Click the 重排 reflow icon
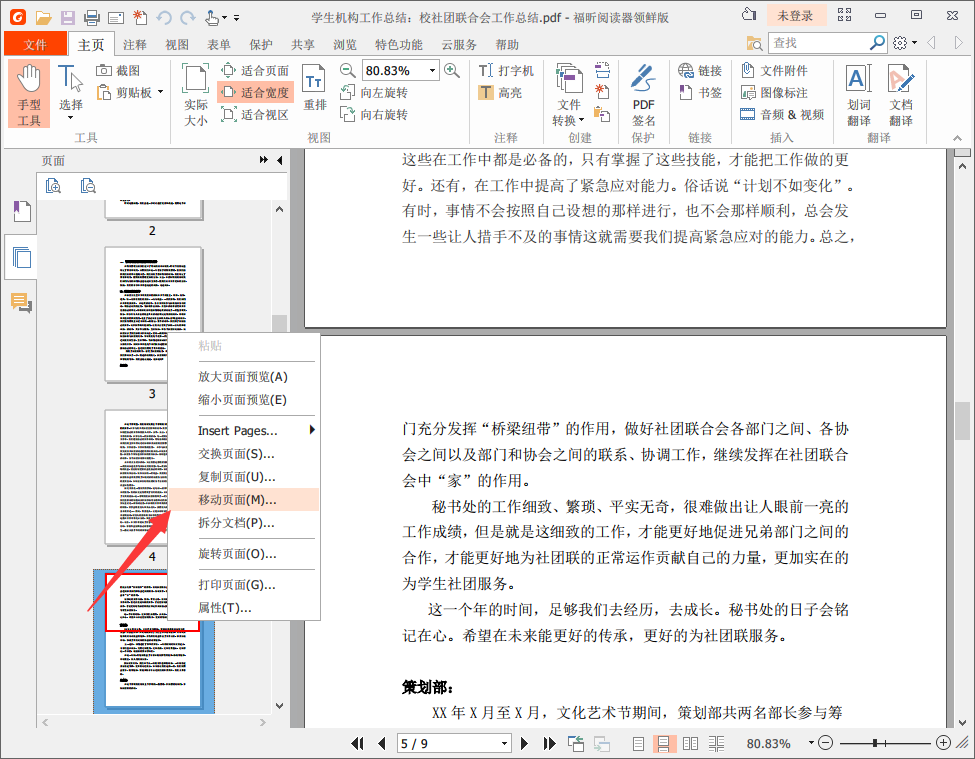Viewport: 975px width, 759px height. click(x=315, y=92)
